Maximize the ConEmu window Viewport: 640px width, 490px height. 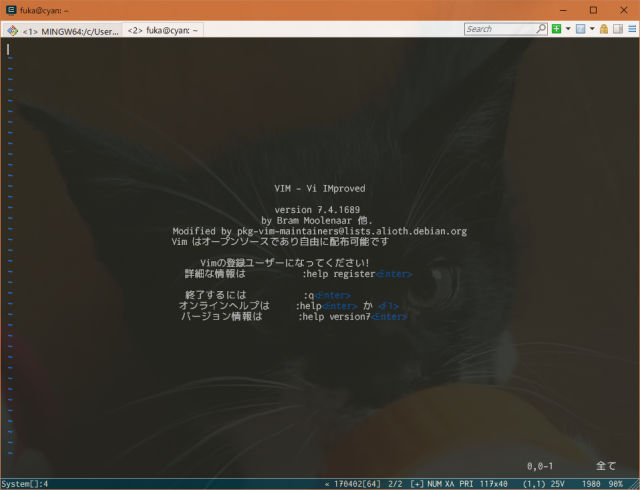593,10
